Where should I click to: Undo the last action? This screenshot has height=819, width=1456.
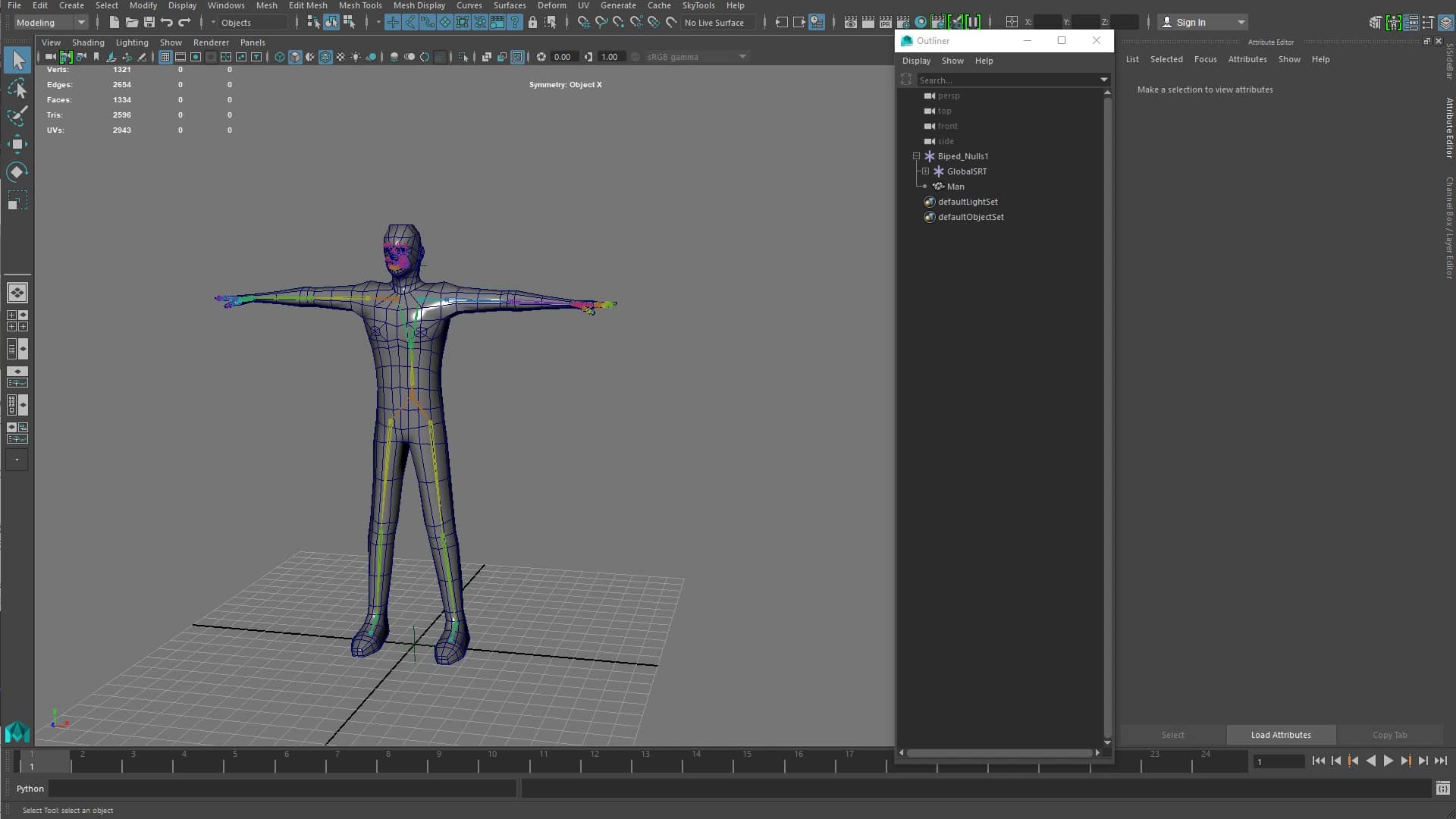click(x=167, y=22)
